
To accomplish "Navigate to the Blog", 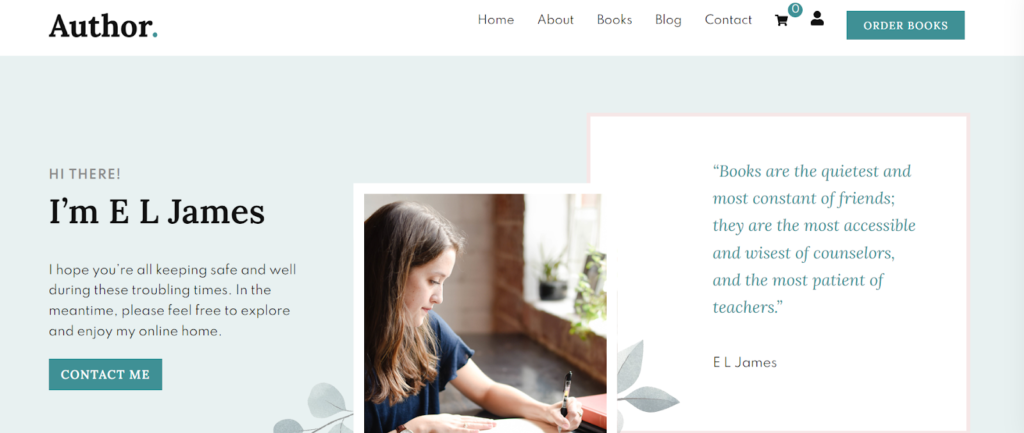I will [x=668, y=20].
